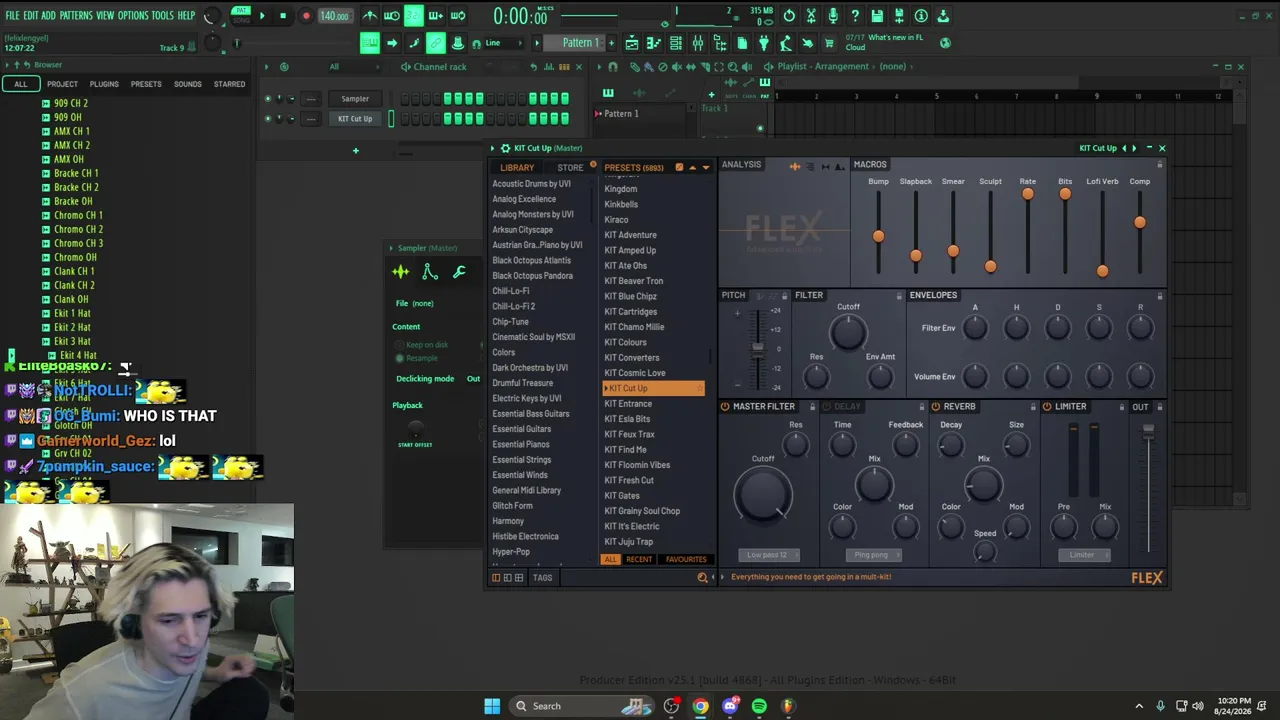Image resolution: width=1280 pixels, height=720 pixels.
Task: Toggle the MASTER FILTER power button
Action: pos(725,407)
